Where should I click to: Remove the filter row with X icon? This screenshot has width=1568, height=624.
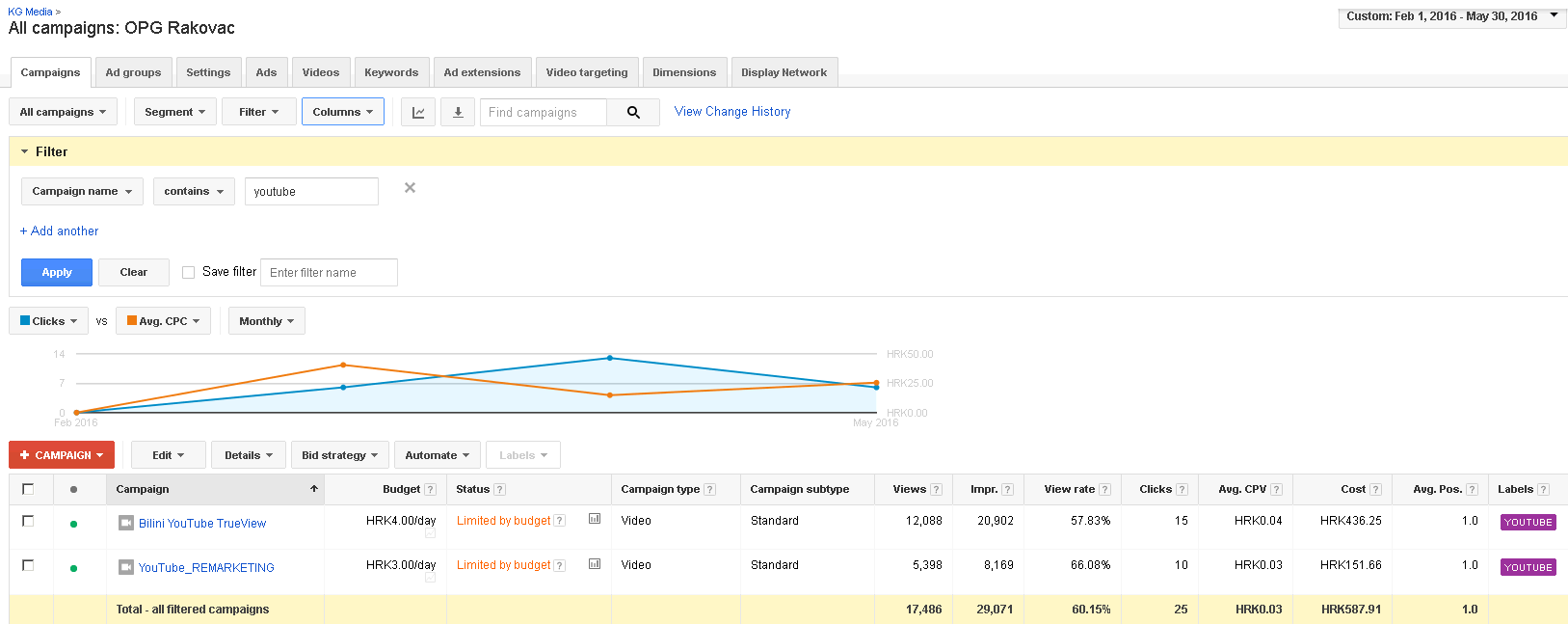pyautogui.click(x=410, y=188)
